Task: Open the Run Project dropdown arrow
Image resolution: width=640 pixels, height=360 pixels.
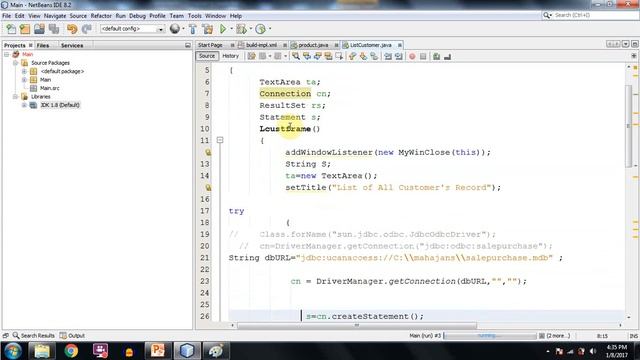Action: pyautogui.click(x=231, y=29)
